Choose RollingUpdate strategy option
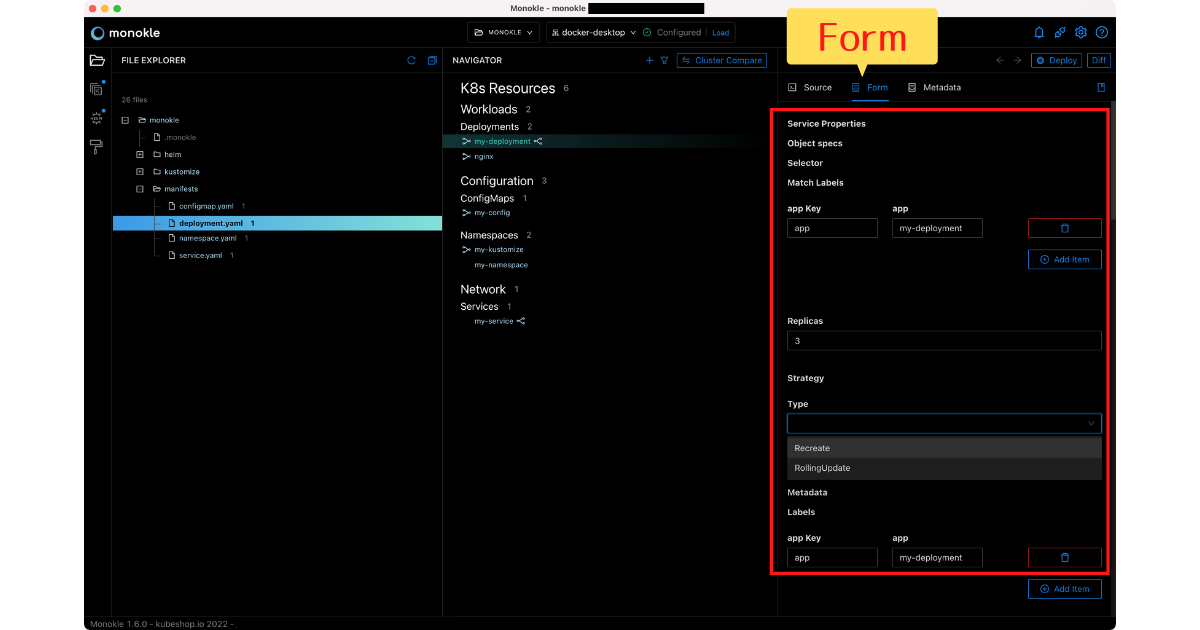Screen dimensions: 1200x630 [x=944, y=468]
